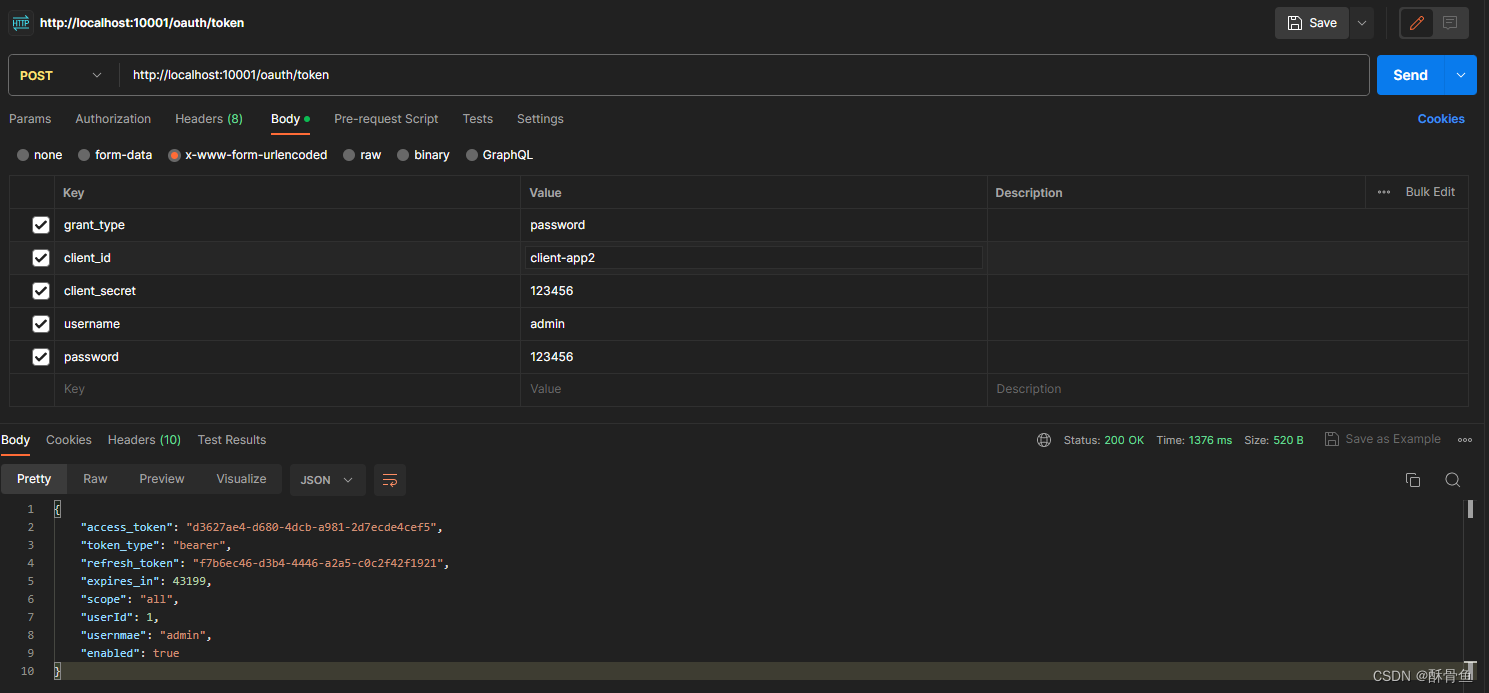The width and height of the screenshot is (1489, 693).
Task: Select the none body type
Action: click(40, 155)
